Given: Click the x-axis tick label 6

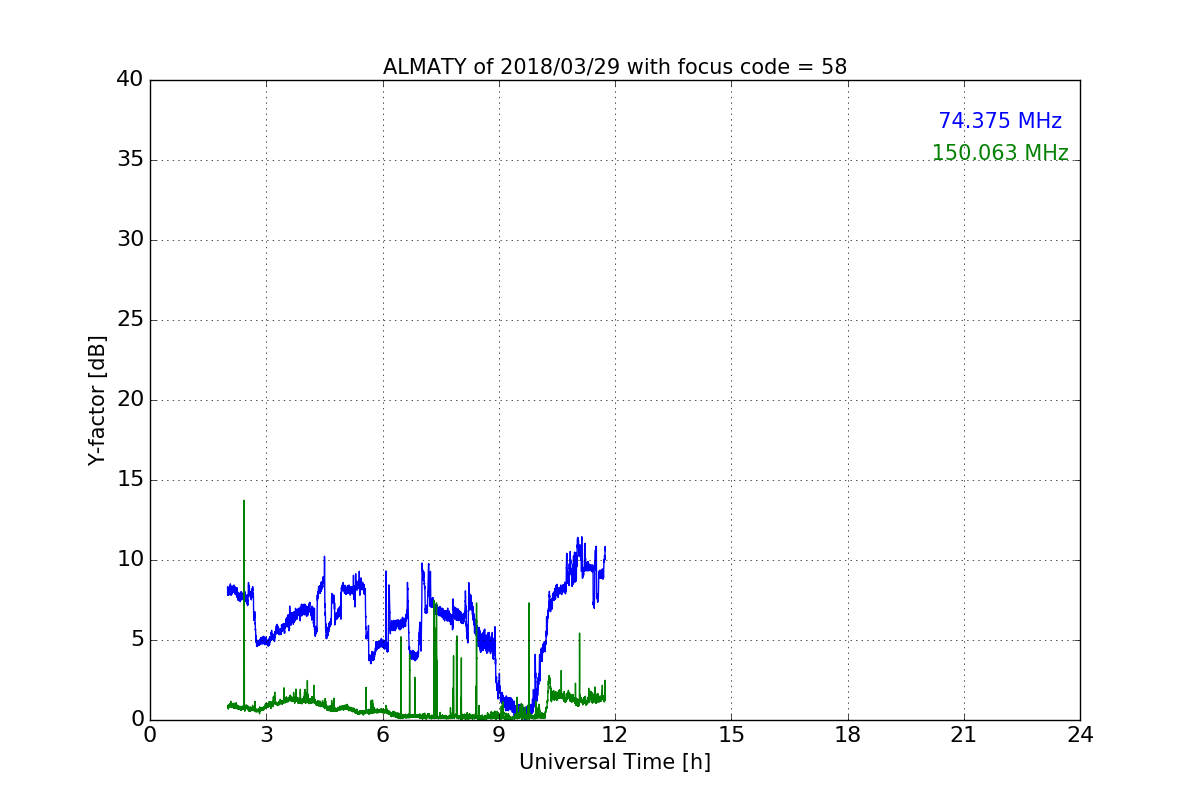Looking at the screenshot, I should tap(383, 735).
